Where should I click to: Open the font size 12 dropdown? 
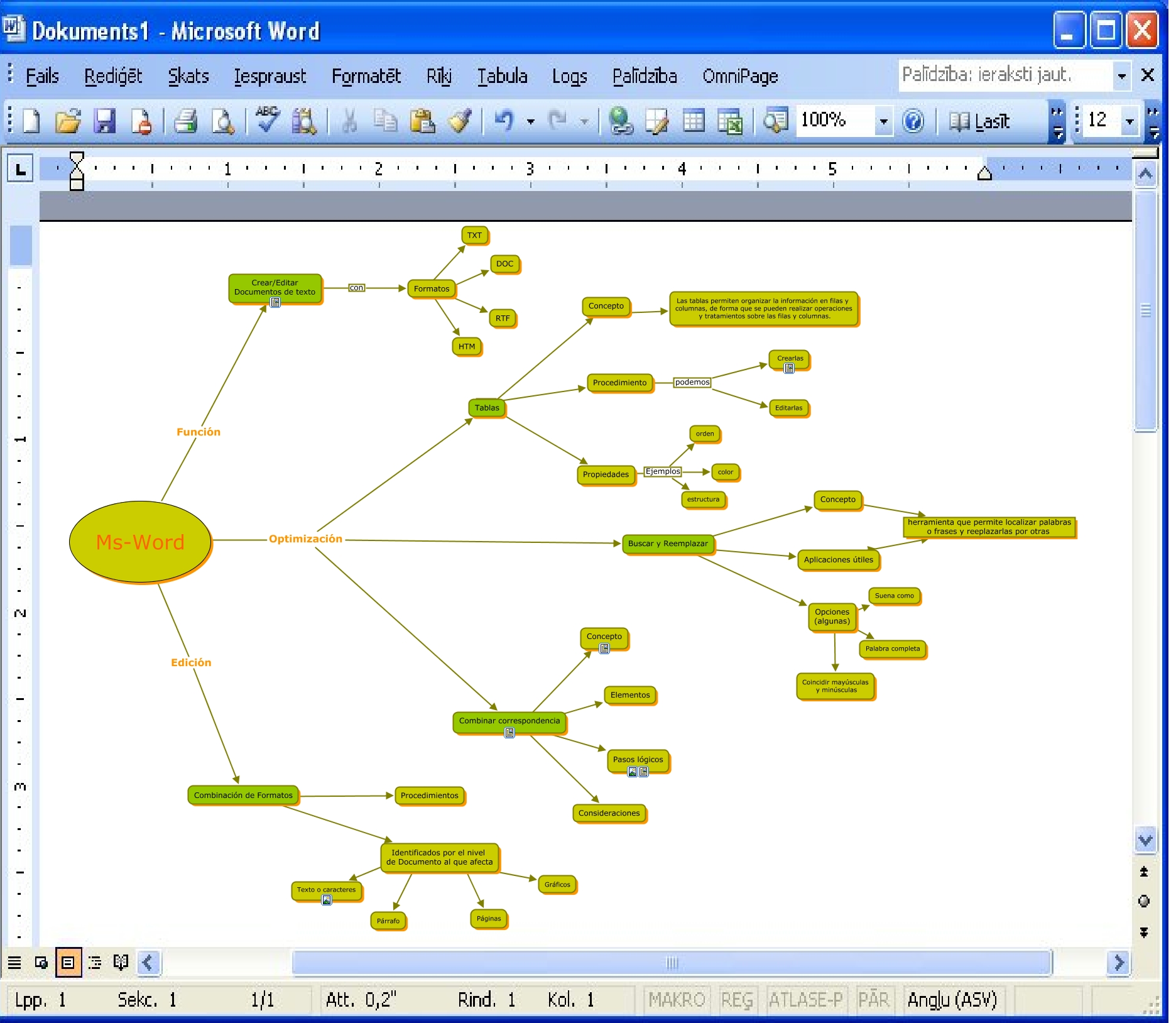coord(1130,121)
